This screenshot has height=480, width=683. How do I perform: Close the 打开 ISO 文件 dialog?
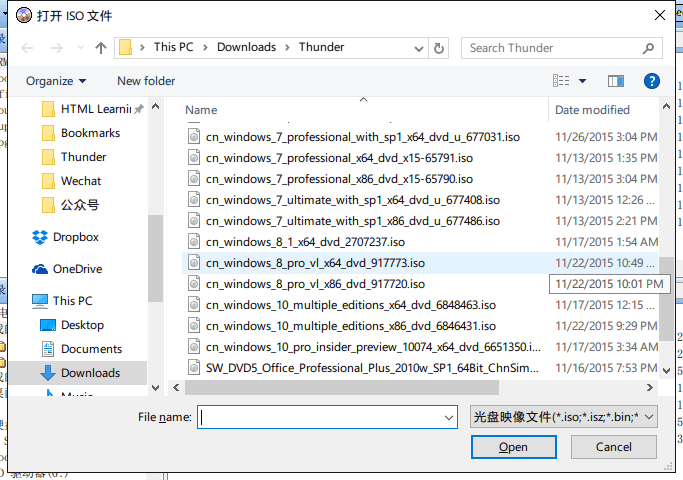point(659,15)
